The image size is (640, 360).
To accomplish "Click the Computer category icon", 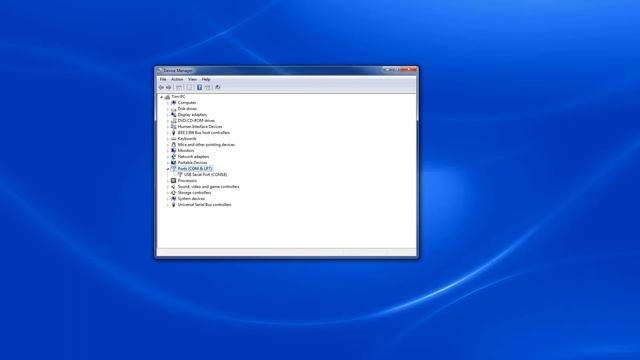I will tap(173, 103).
